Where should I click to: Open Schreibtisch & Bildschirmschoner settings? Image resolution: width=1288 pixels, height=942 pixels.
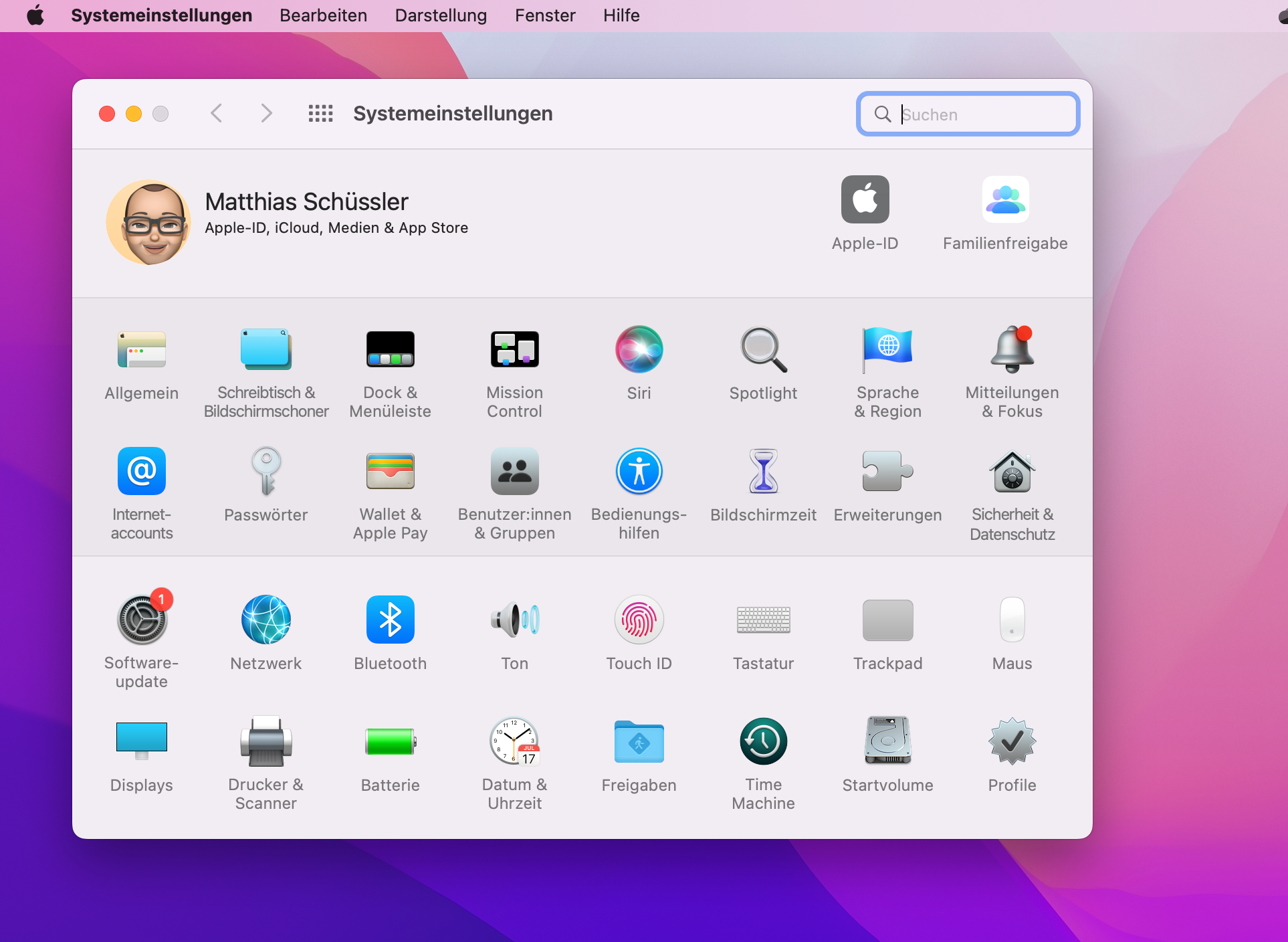266,349
